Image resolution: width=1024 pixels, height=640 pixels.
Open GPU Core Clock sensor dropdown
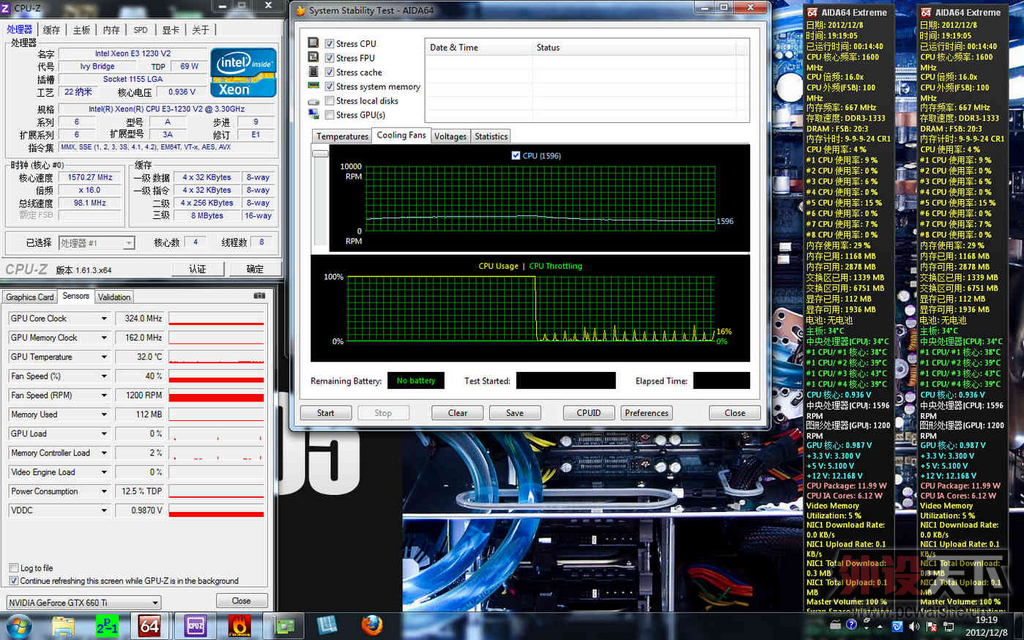pos(104,319)
